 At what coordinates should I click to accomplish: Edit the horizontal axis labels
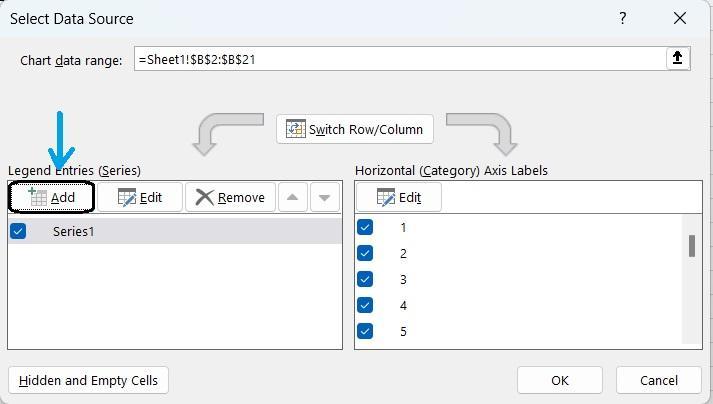click(399, 197)
